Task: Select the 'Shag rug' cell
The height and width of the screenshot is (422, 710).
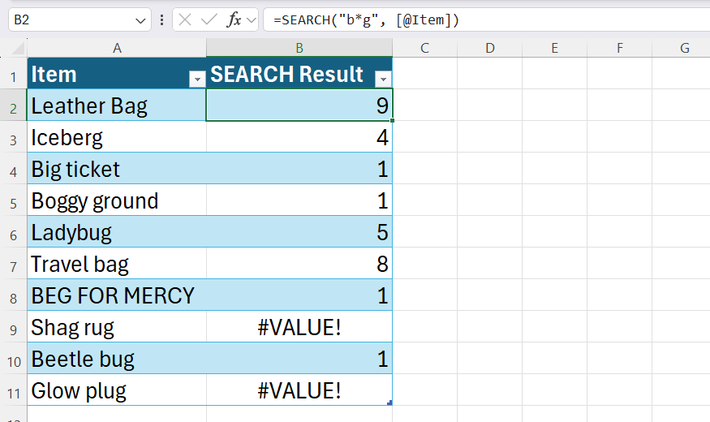Action: (117, 327)
